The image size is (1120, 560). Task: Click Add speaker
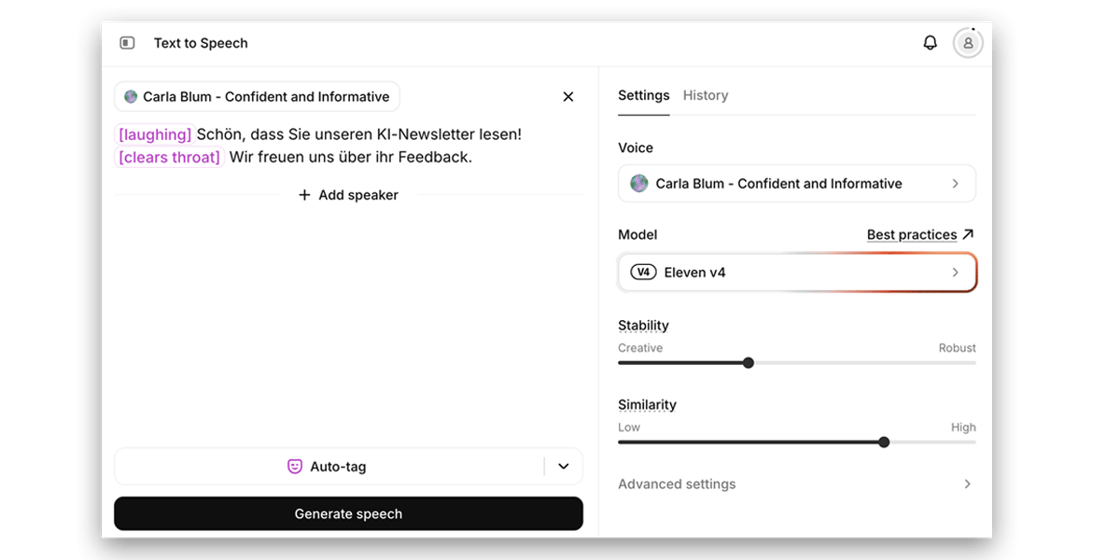[x=349, y=195]
